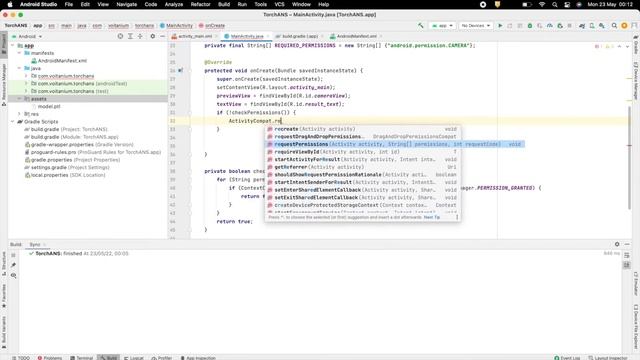Click the Search Everywhere magnifier icon
This screenshot has height=360, width=640.
click(x=614, y=25)
